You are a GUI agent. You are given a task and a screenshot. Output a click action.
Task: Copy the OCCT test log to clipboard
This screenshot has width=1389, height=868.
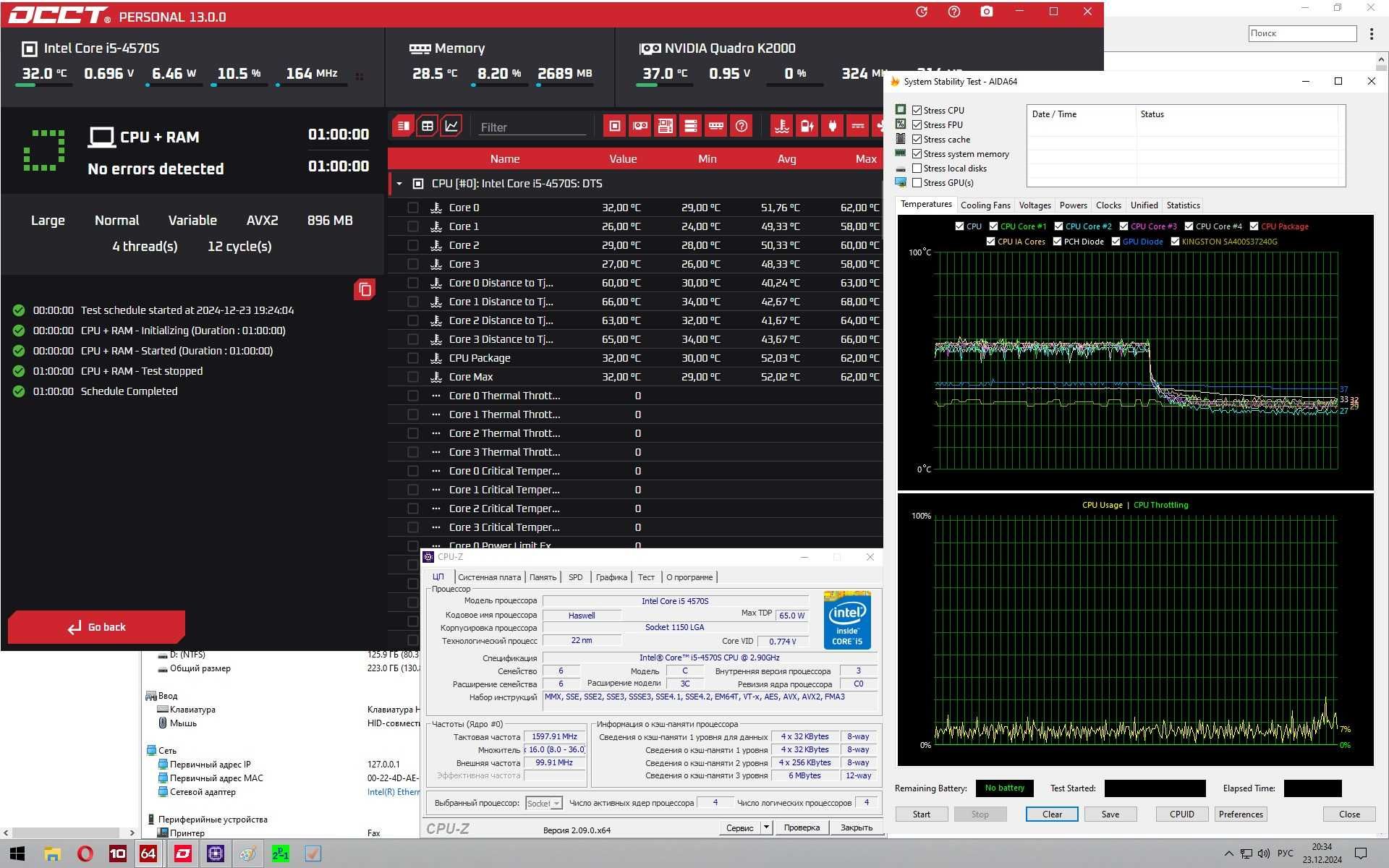click(365, 290)
